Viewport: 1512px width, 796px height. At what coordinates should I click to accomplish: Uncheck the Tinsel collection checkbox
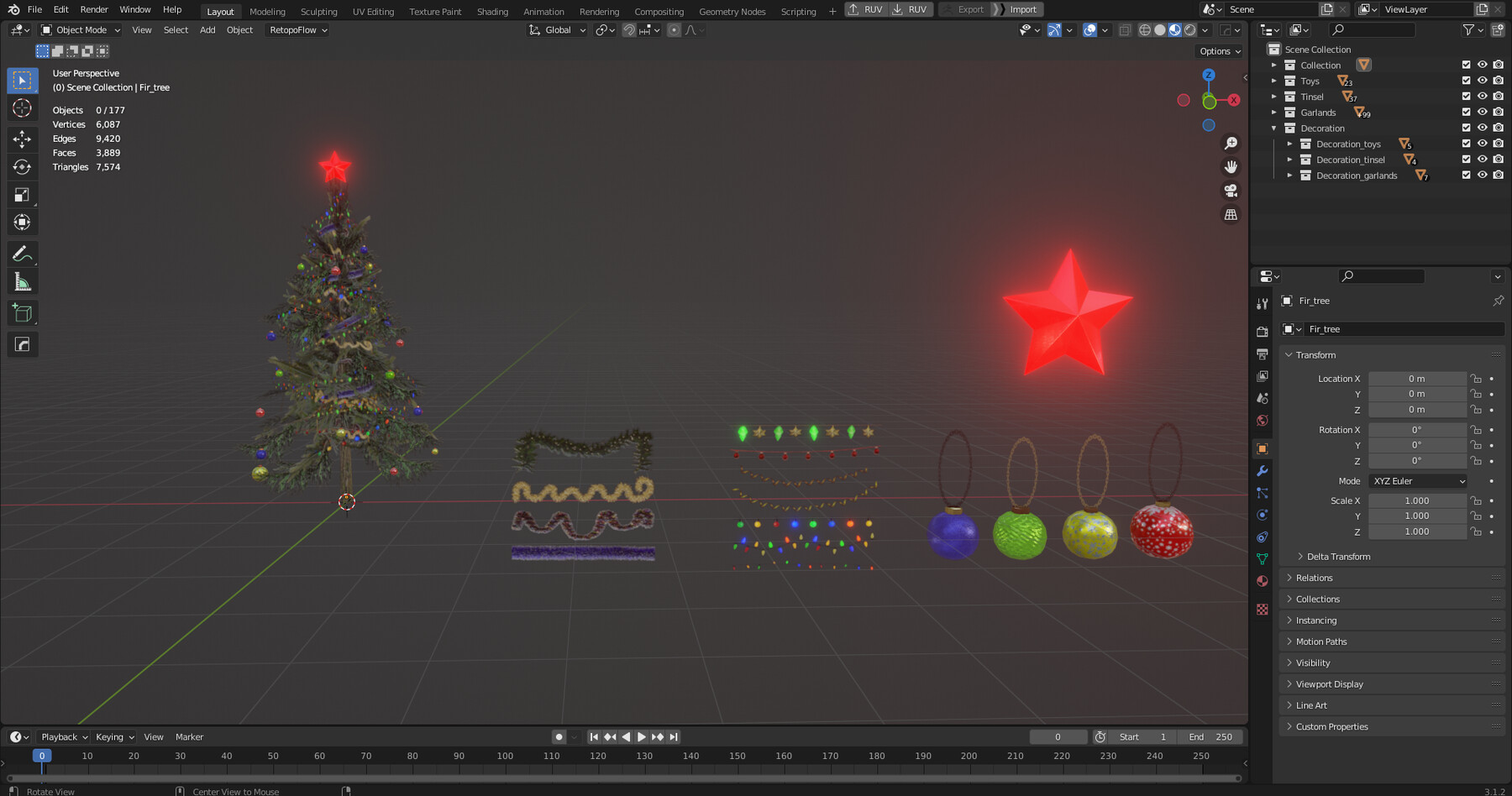[1465, 97]
